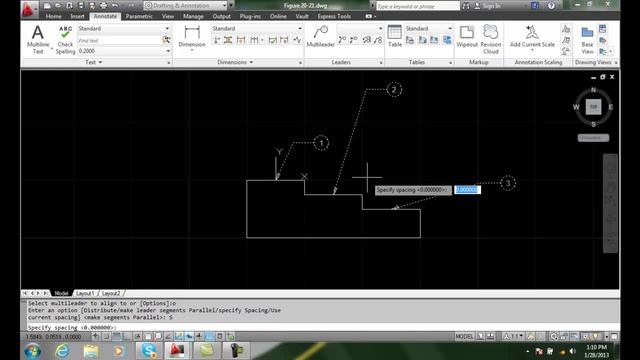The width and height of the screenshot is (640, 360).
Task: Expand the Dimension tool flyout arrow
Action: click(192, 50)
